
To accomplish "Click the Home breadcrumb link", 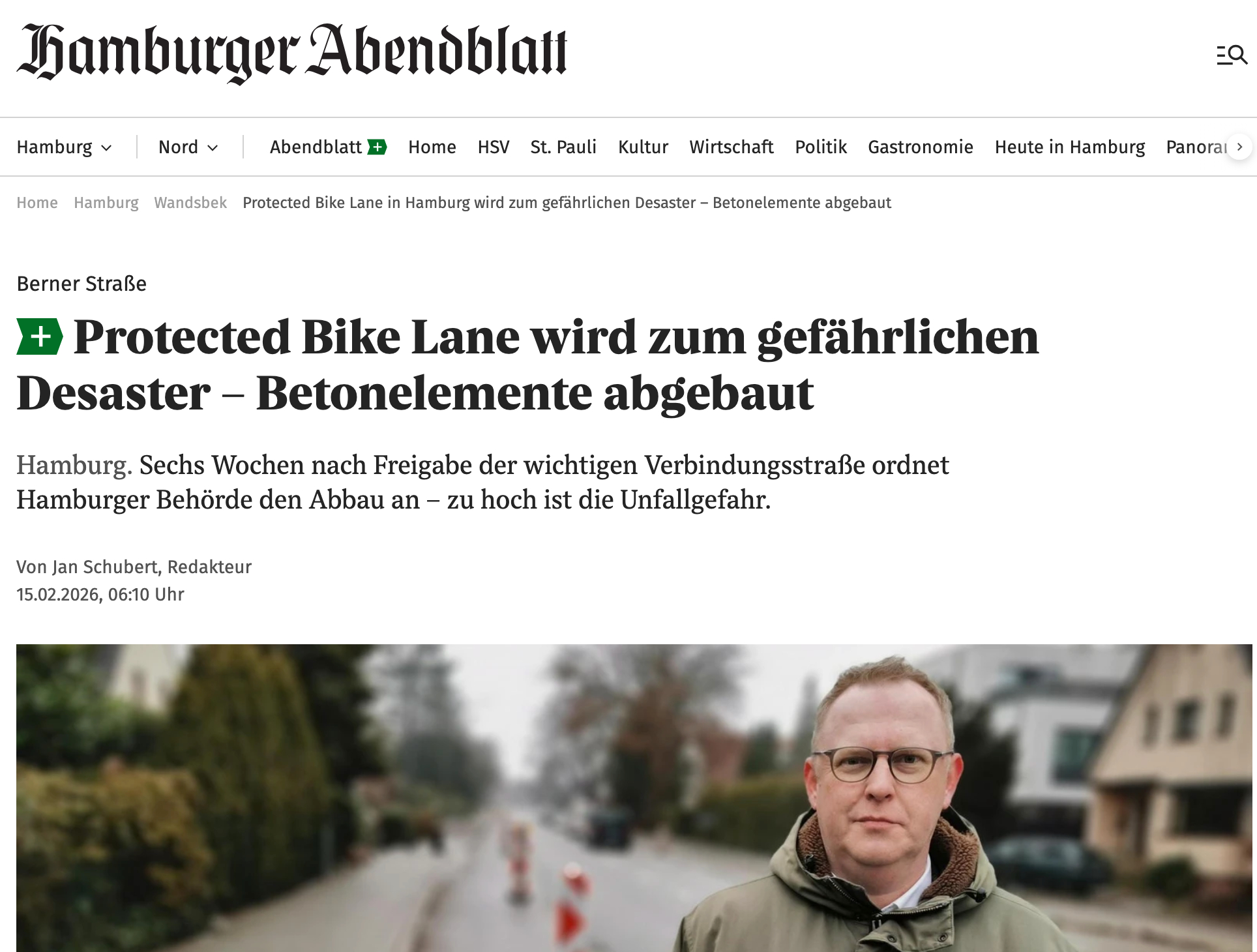I will point(37,203).
